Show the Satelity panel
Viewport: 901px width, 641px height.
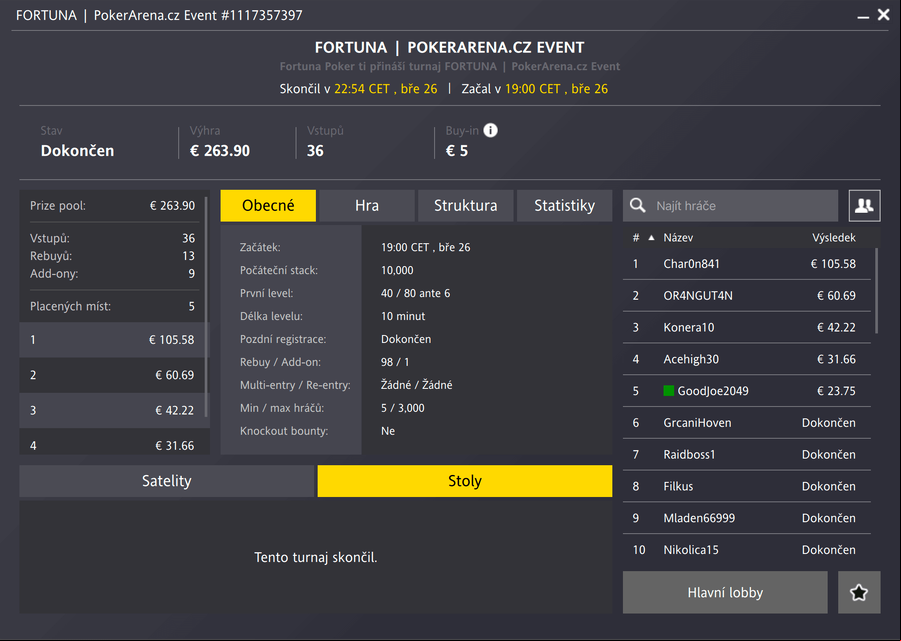pos(167,481)
